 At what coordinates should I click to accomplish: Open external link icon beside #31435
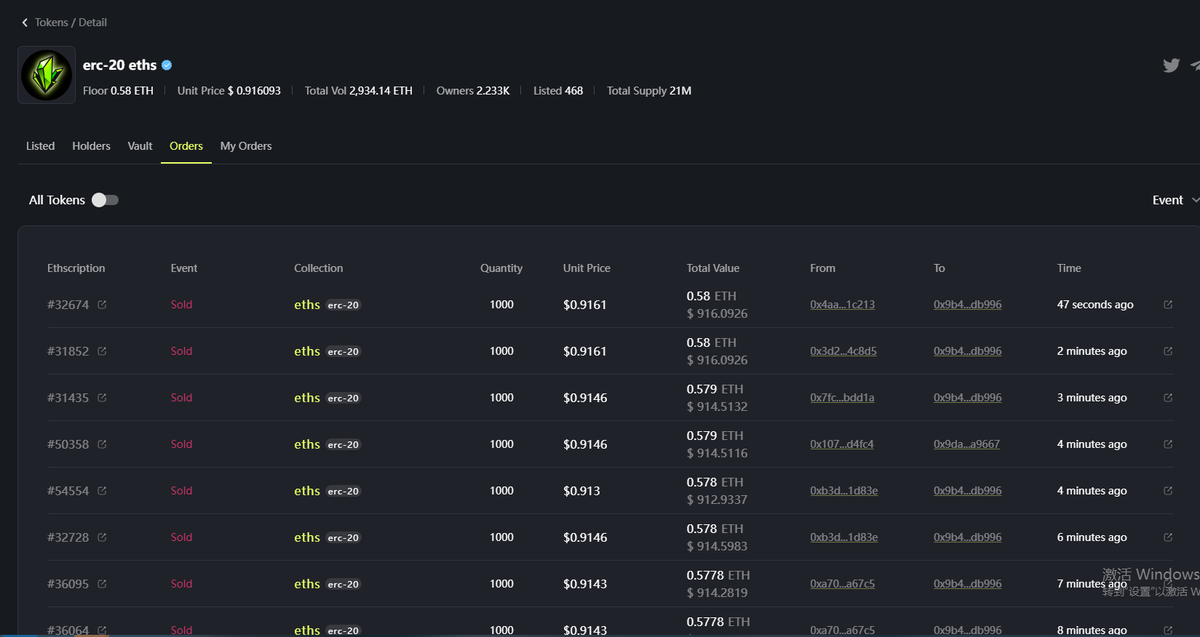pyautogui.click(x=102, y=398)
